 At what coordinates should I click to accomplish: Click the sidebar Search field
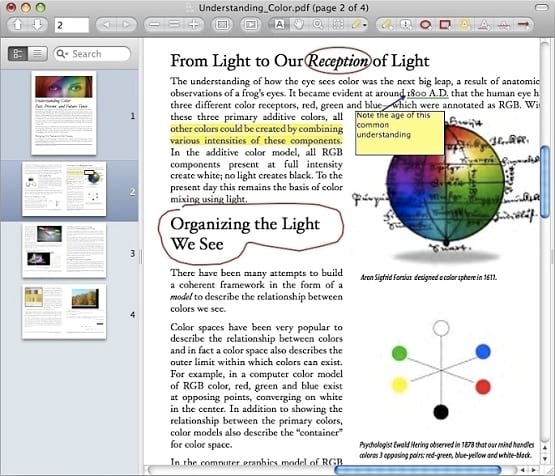click(x=92, y=54)
